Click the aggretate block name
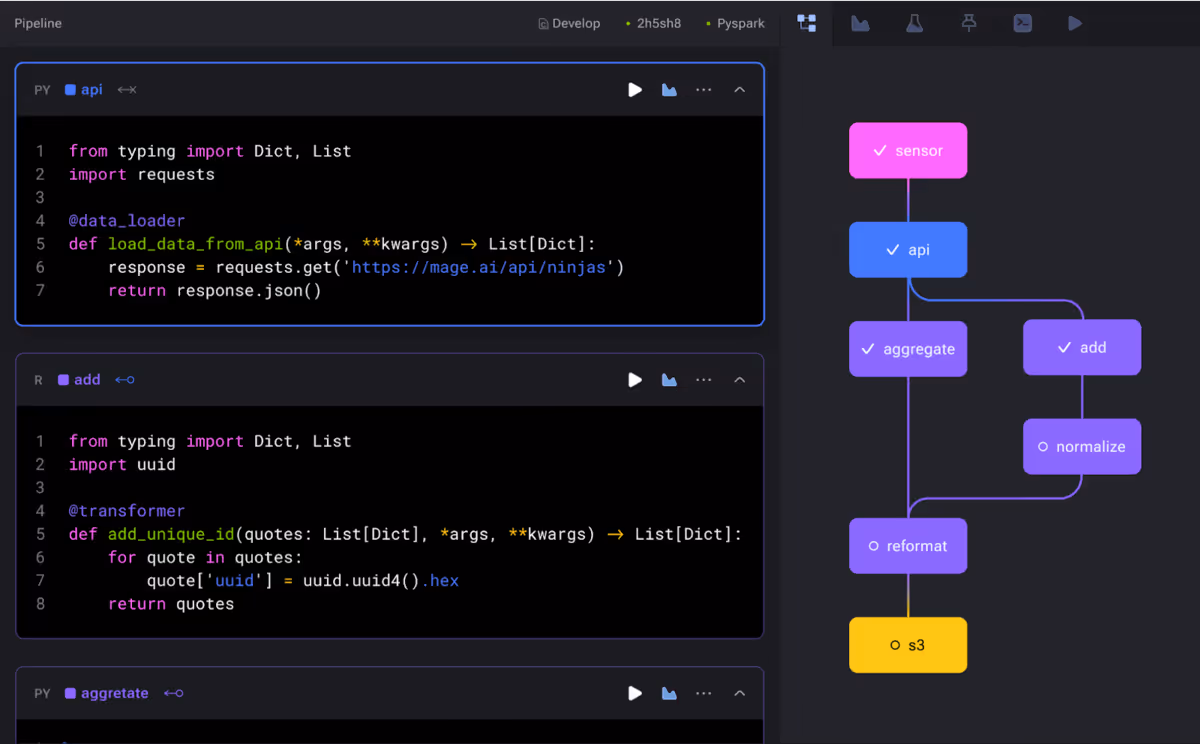 point(114,693)
